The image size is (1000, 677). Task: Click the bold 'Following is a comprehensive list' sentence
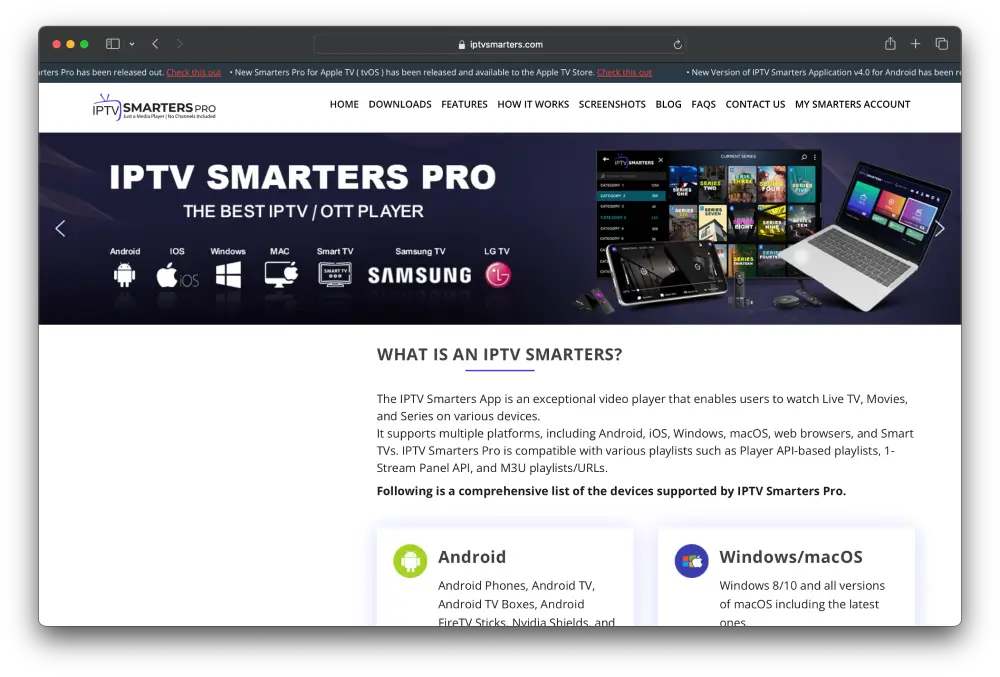click(x=611, y=491)
